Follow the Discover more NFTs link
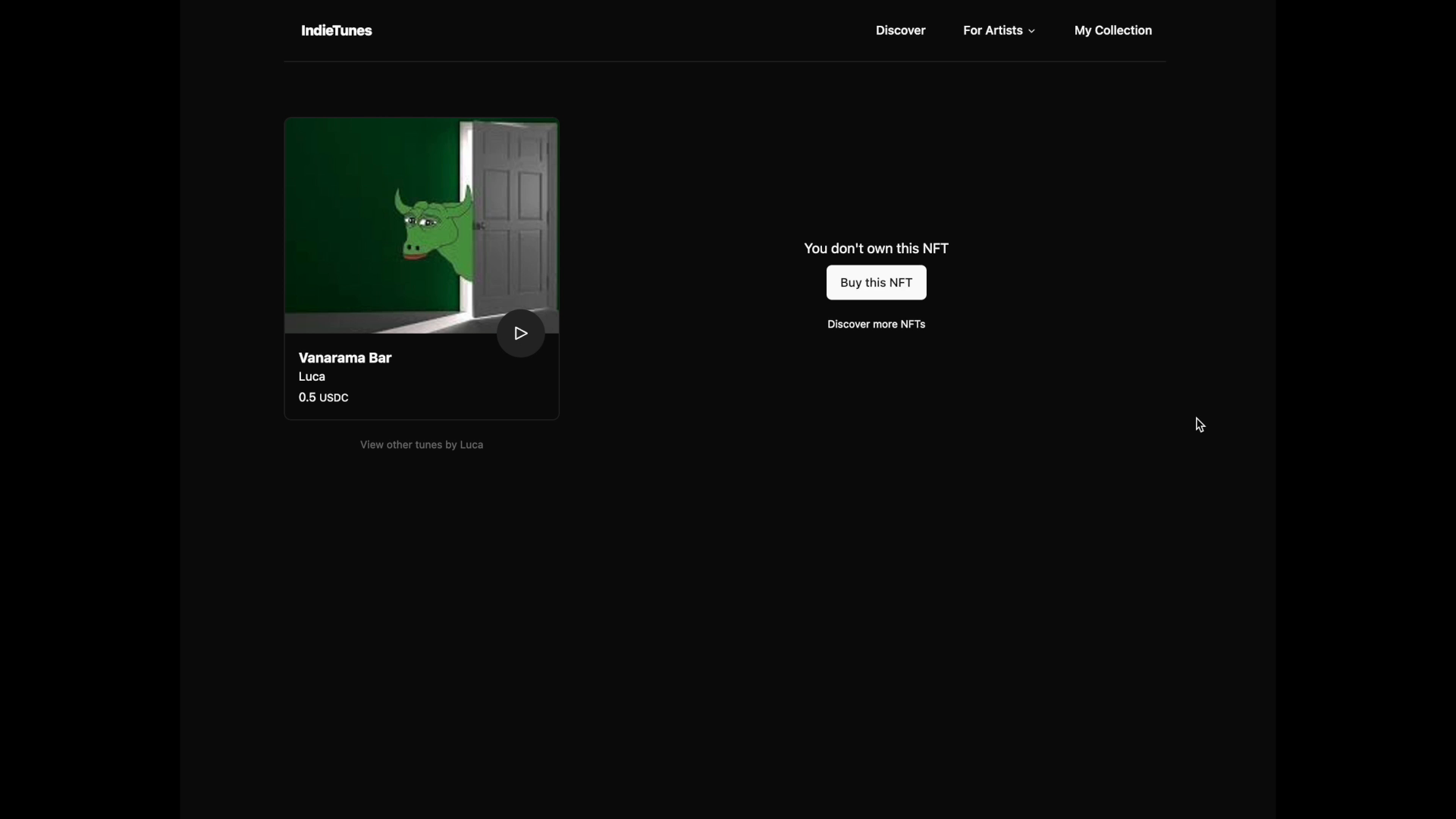The height and width of the screenshot is (819, 1456). [x=876, y=324]
